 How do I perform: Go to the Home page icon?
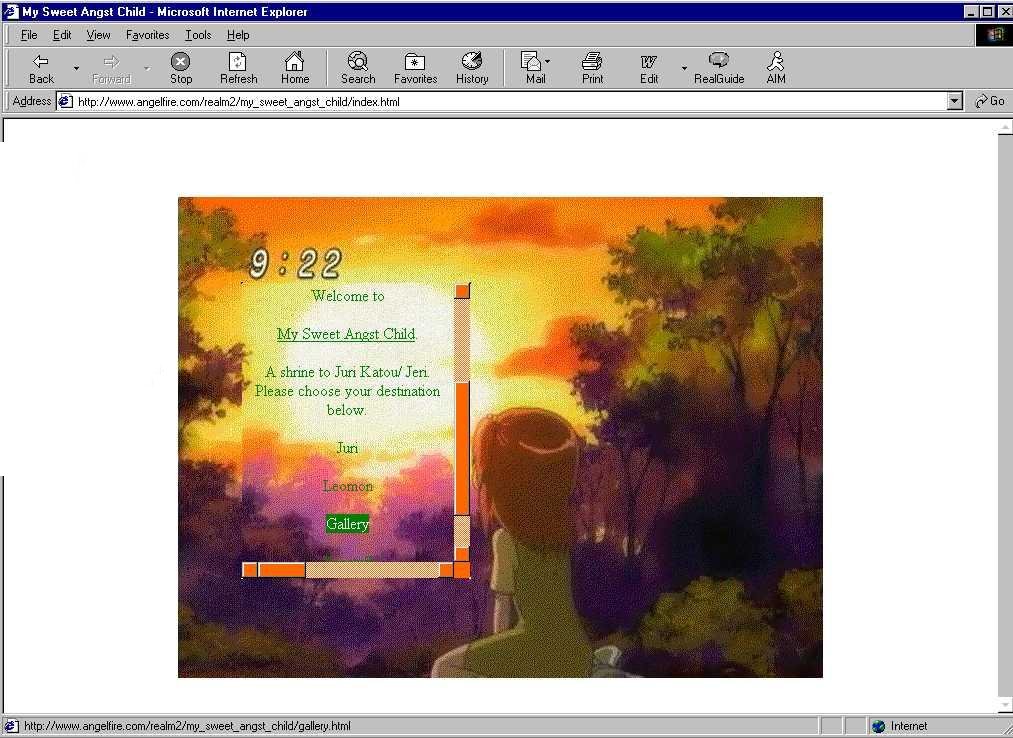pos(295,68)
